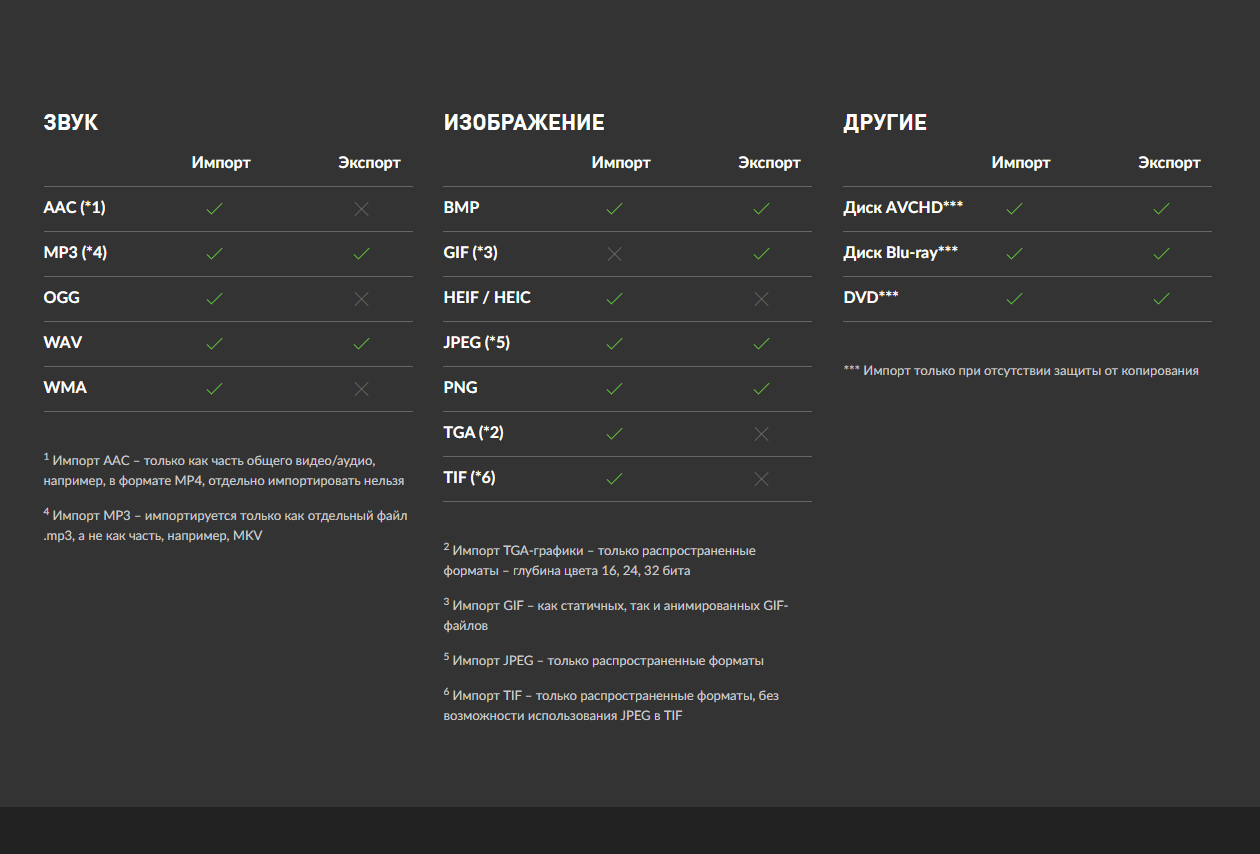Click the ДРУГИЕ section heading

(885, 123)
